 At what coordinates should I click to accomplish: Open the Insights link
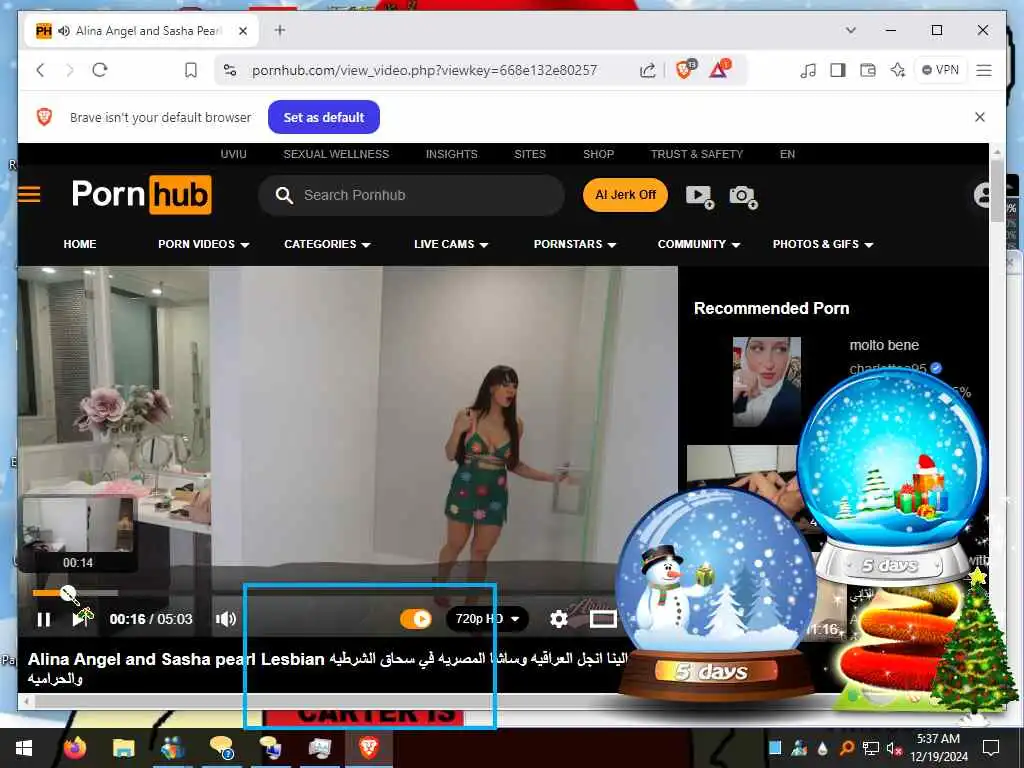451,154
